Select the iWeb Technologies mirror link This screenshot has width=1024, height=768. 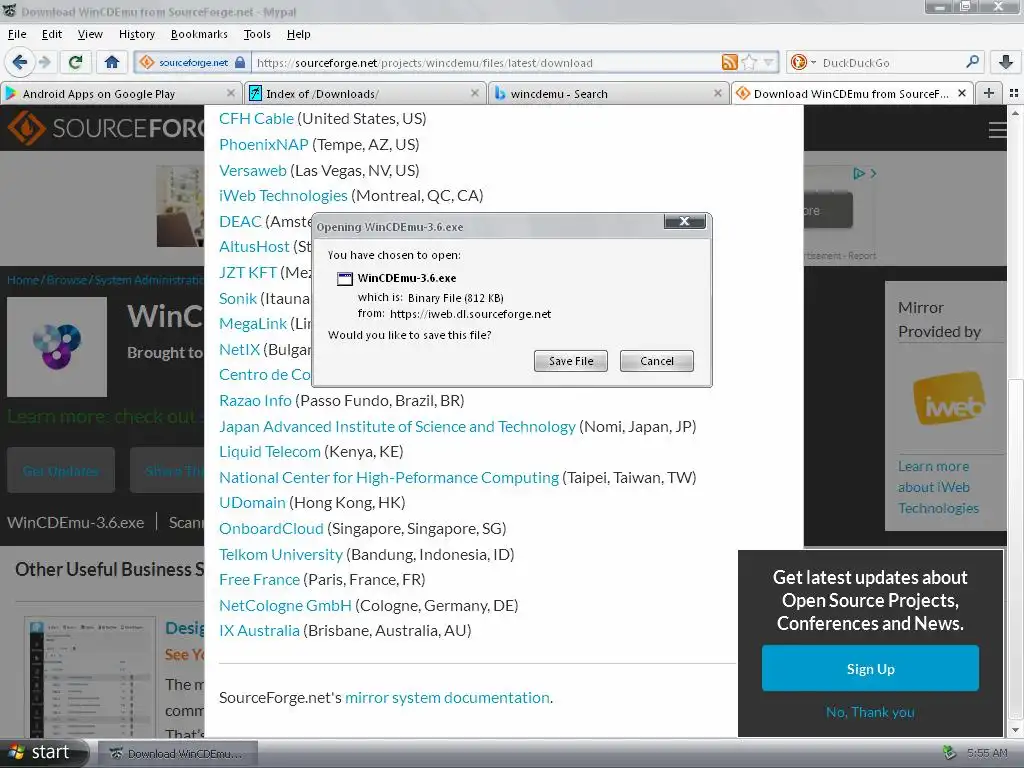click(x=283, y=196)
